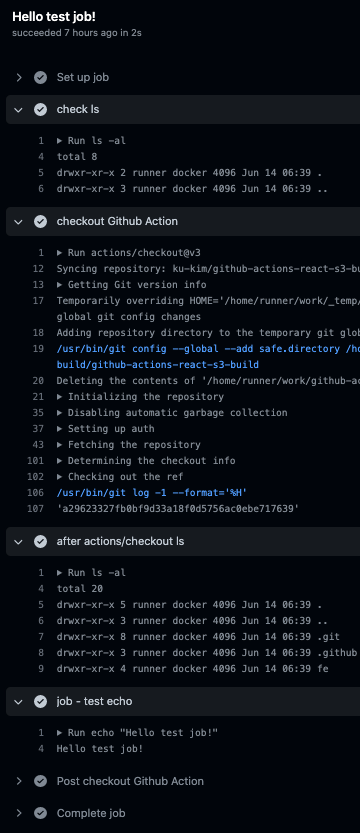The width and height of the screenshot is (360, 833).
Task: Click the 'total 8' log line
Action: coord(77,157)
